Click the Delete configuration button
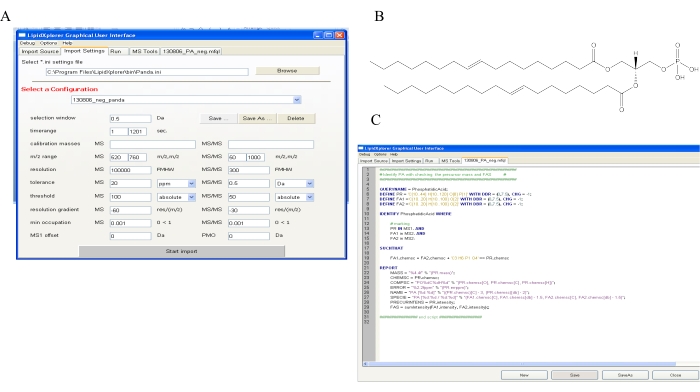Screen dimensions: 700x392 296,118
